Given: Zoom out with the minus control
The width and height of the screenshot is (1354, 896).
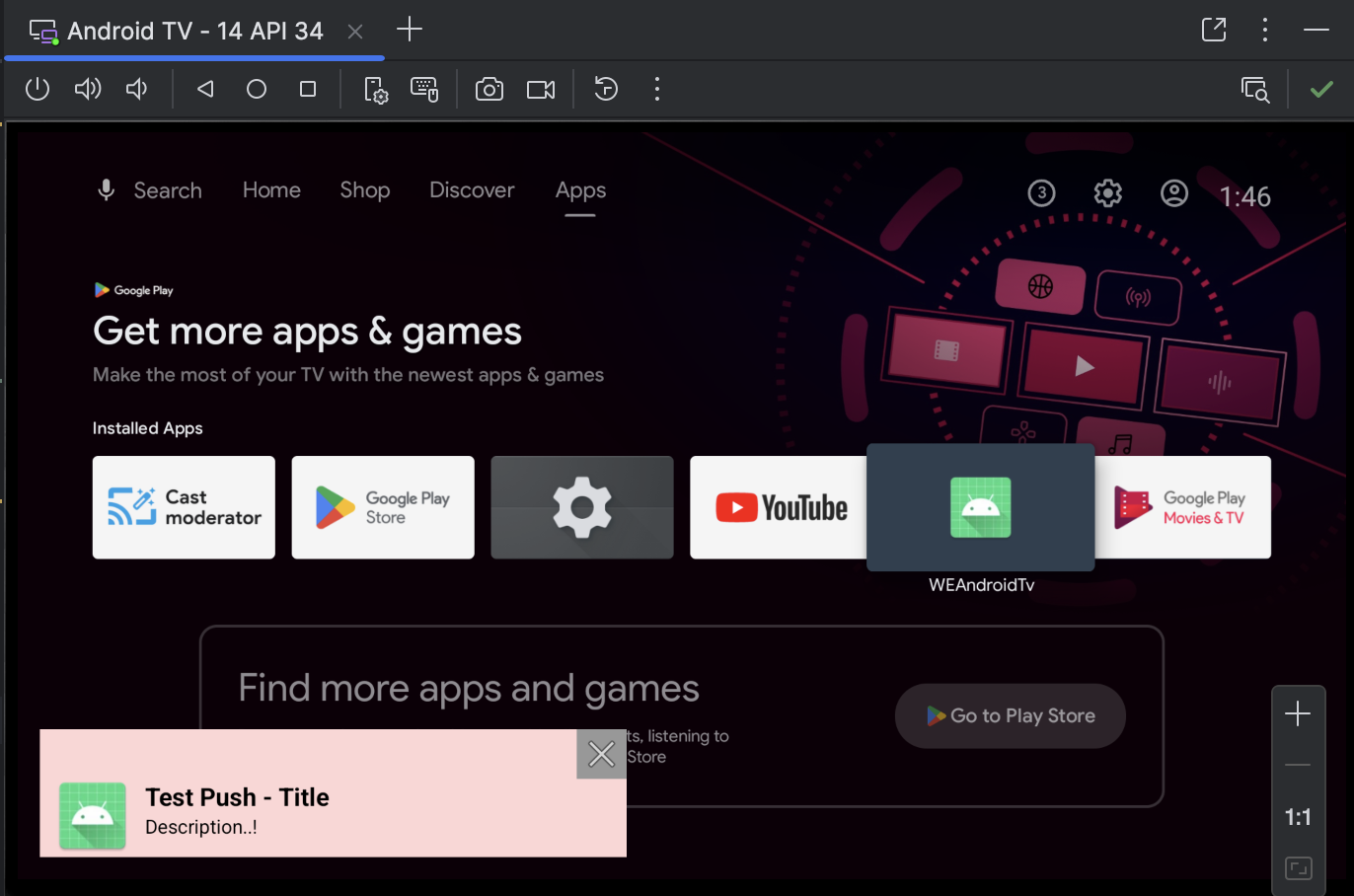Looking at the screenshot, I should coord(1298,765).
